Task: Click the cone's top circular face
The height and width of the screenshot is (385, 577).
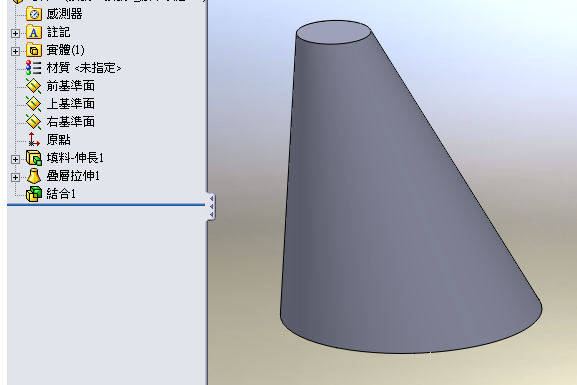Action: coord(333,32)
